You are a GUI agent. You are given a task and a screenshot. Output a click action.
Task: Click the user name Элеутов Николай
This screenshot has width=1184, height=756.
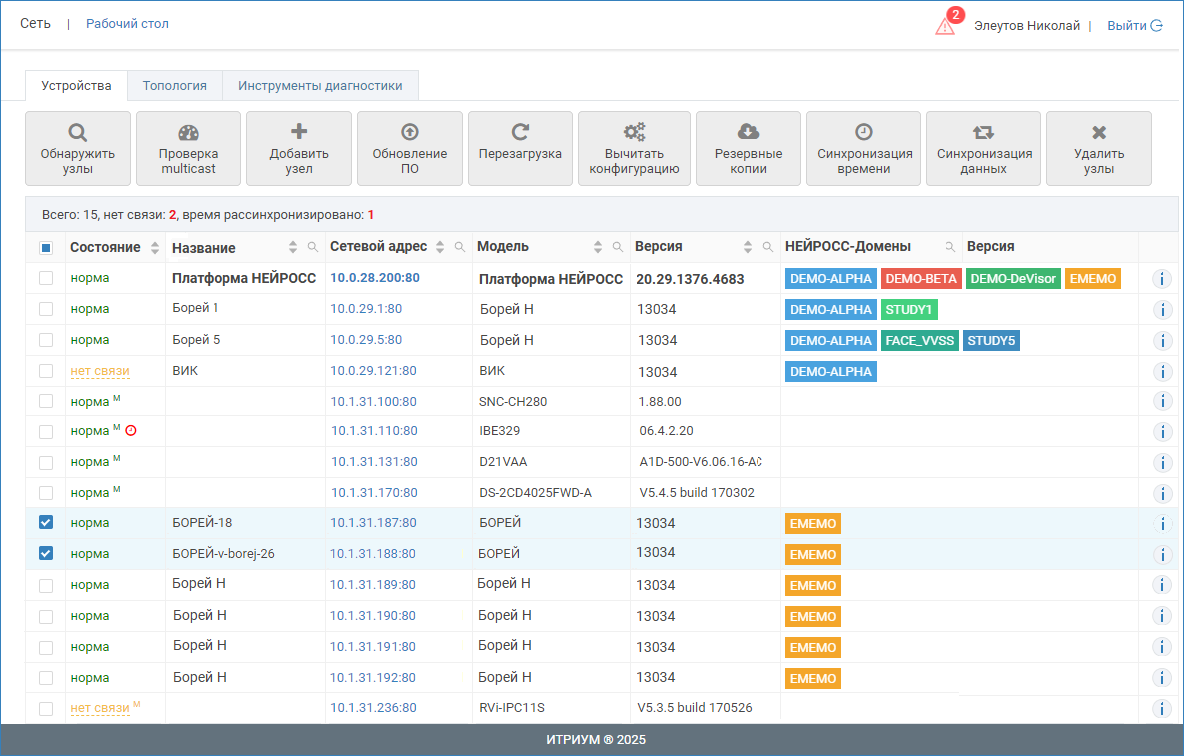(x=1027, y=26)
